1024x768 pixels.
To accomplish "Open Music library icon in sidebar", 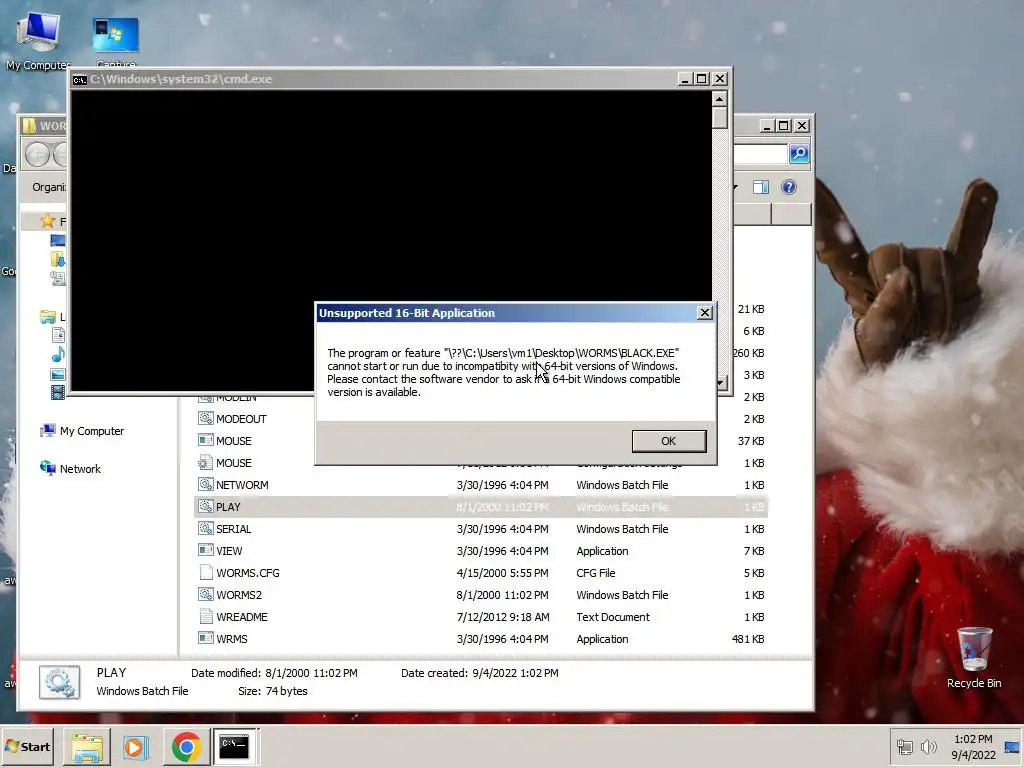I will coord(58,355).
